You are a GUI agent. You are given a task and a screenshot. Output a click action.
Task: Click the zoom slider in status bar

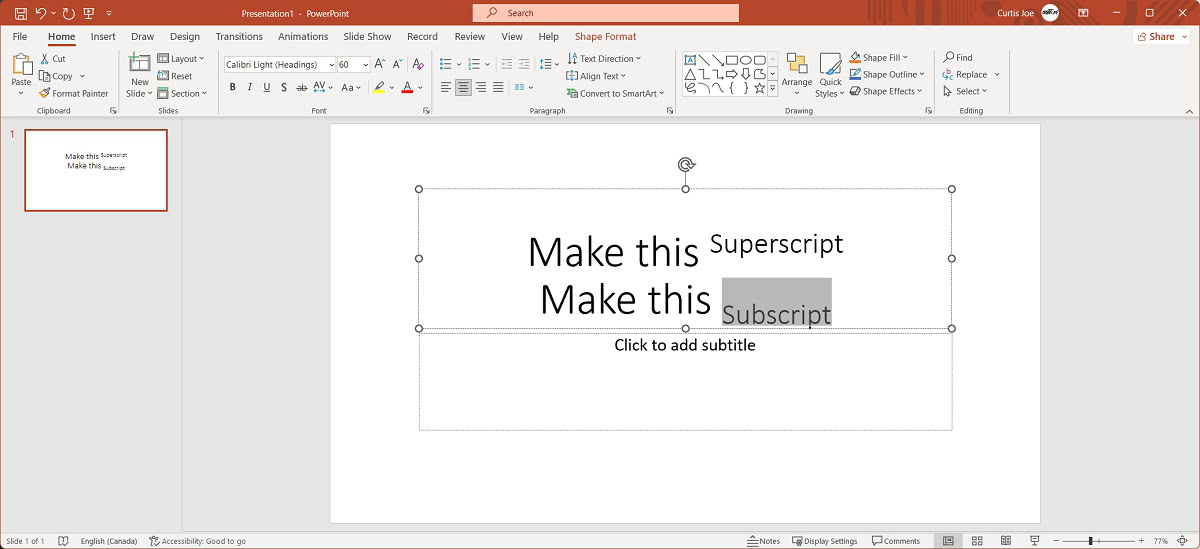(1090, 541)
